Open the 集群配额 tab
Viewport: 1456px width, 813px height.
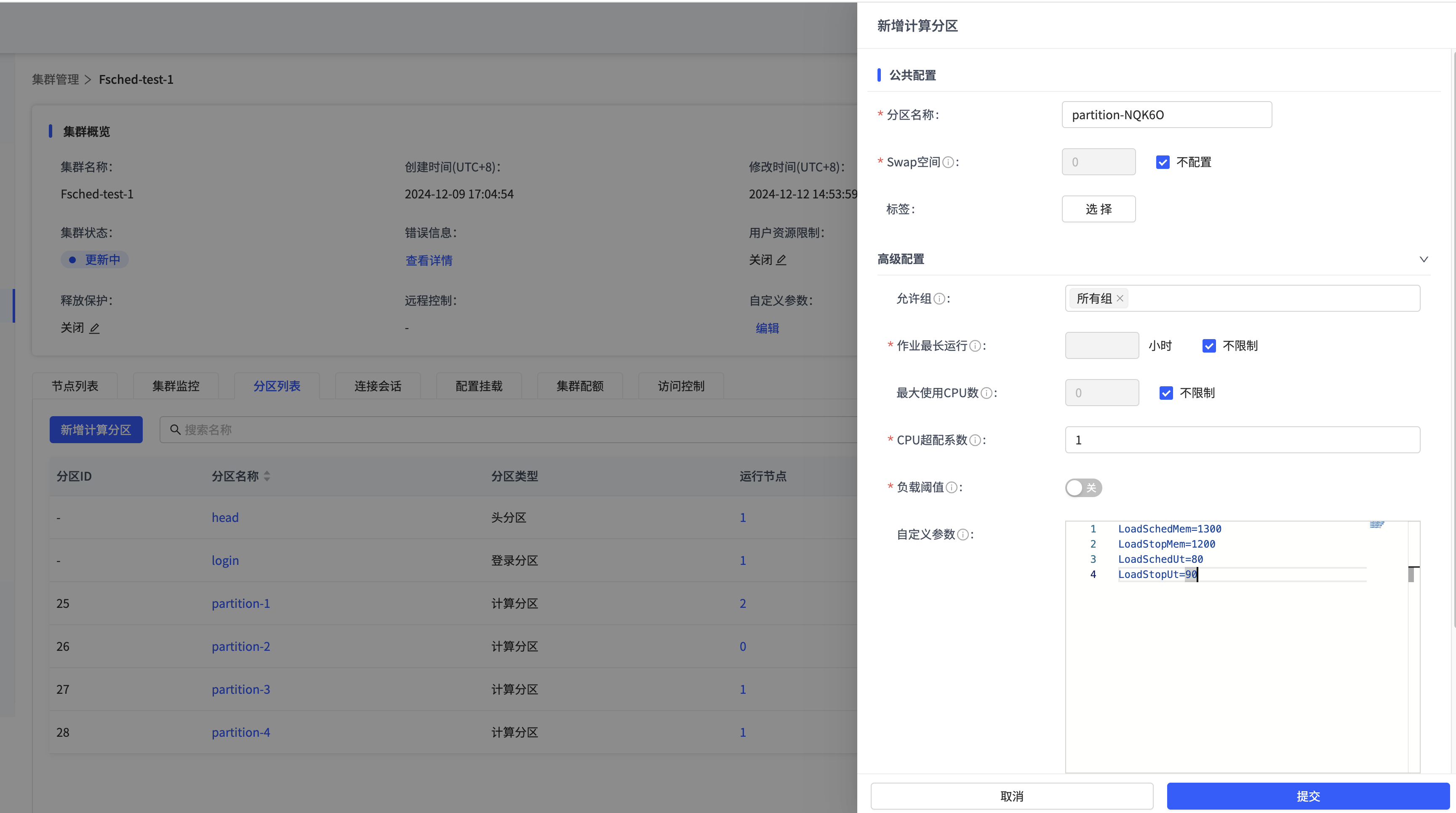(580, 386)
